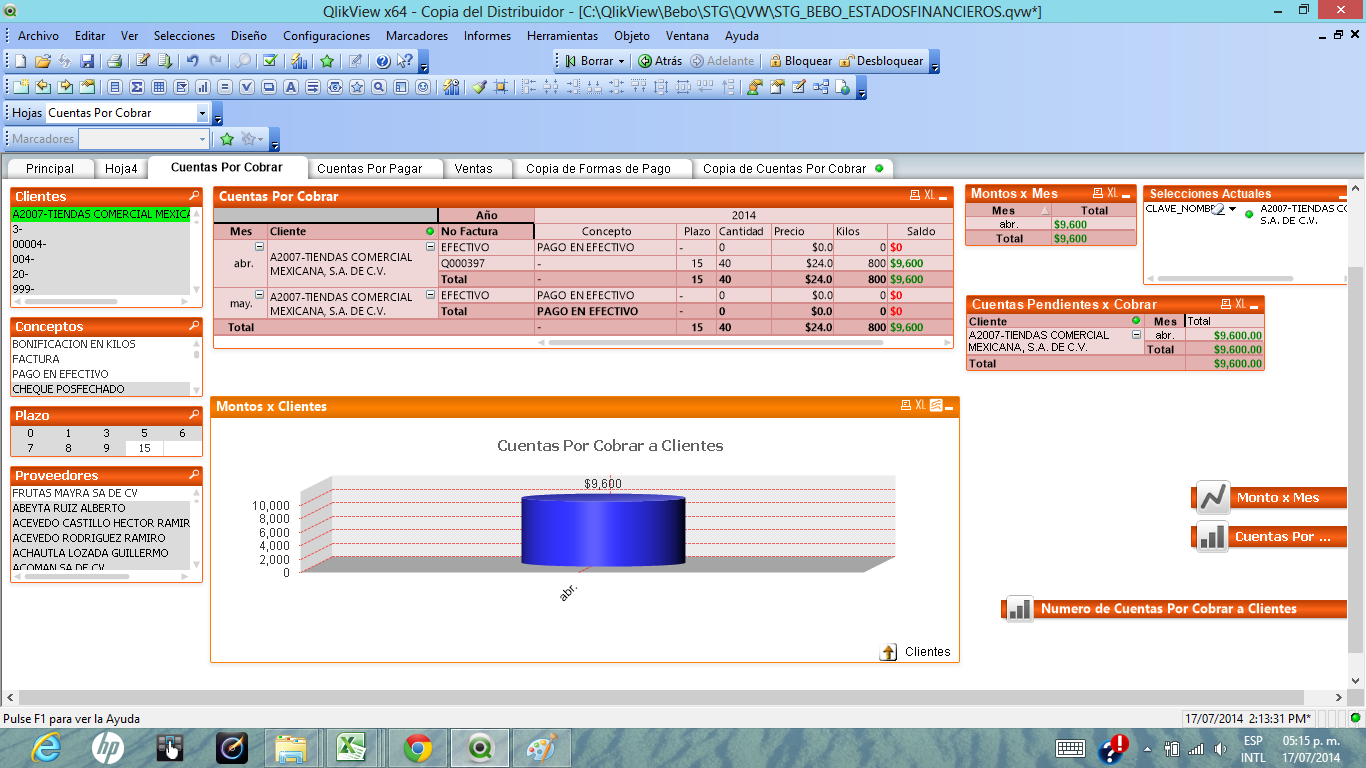1366x768 pixels.
Task: Click Numero de Cuentas Por Cobrar a Clientes button
Action: point(1174,609)
